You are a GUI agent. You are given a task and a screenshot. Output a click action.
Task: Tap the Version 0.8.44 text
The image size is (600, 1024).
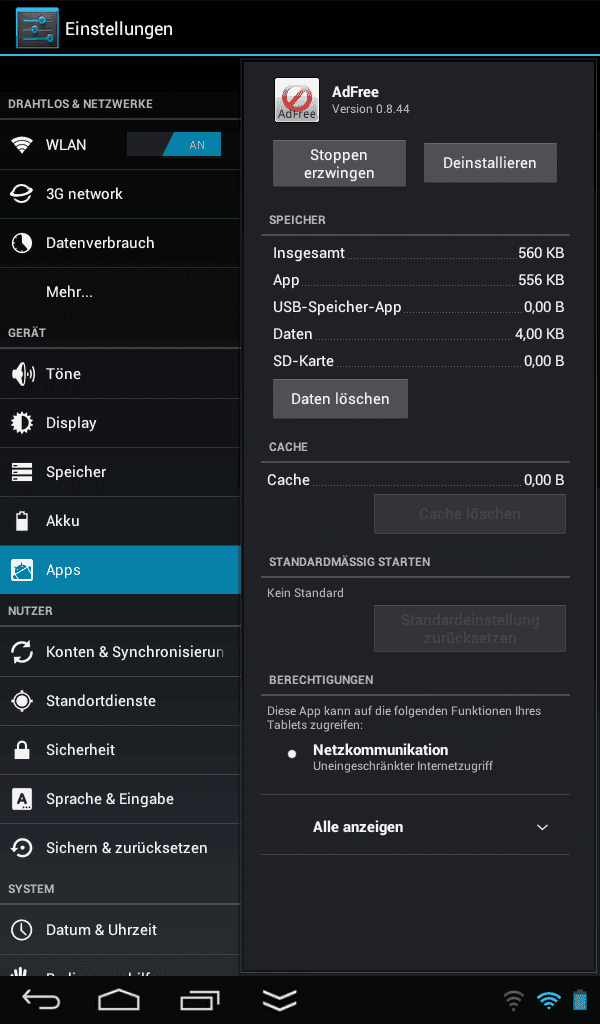371,109
